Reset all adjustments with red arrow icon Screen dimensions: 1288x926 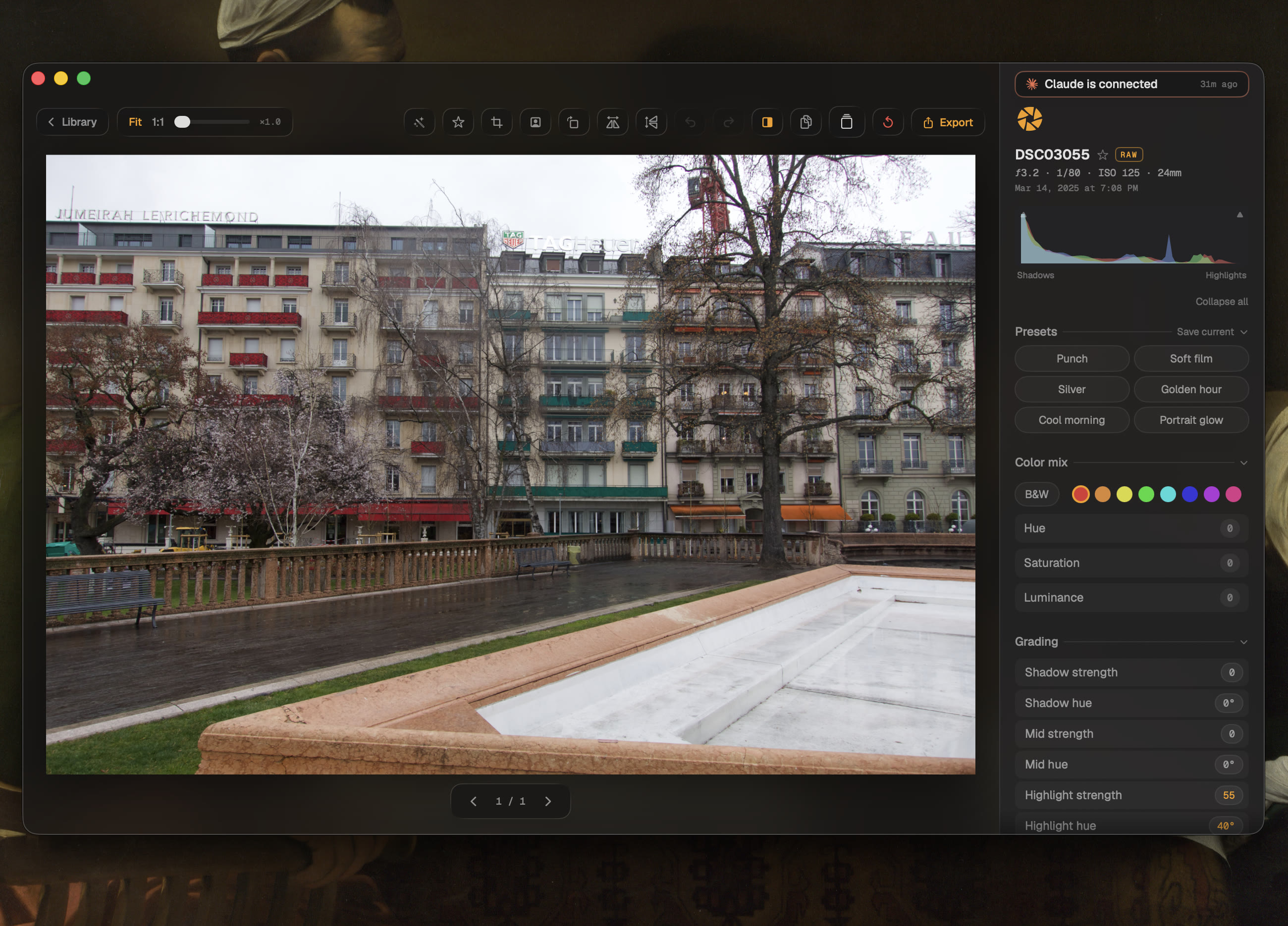pyautogui.click(x=888, y=122)
